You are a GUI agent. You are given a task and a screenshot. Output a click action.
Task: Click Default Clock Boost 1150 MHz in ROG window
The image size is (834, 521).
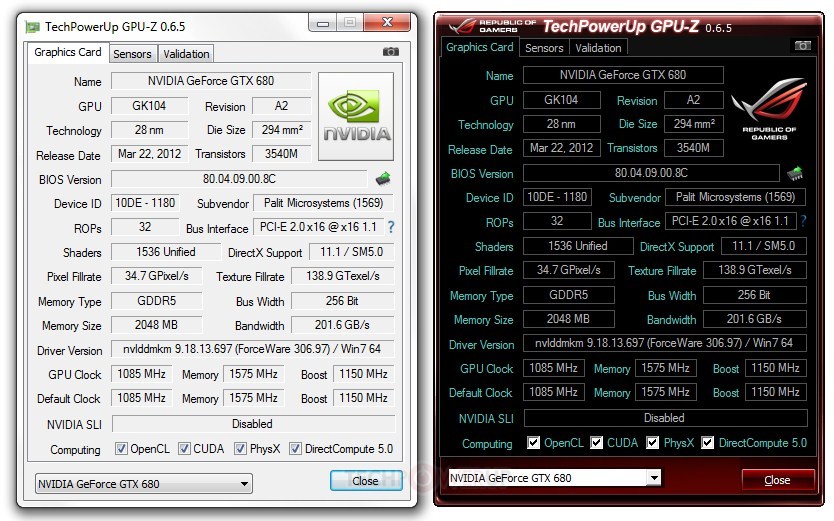pos(775,392)
